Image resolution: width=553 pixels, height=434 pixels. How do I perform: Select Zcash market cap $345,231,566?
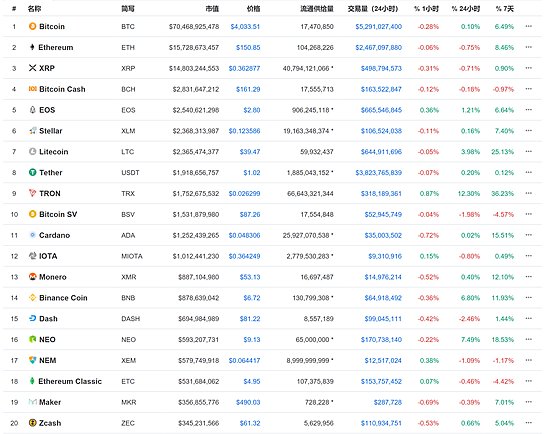click(199, 423)
